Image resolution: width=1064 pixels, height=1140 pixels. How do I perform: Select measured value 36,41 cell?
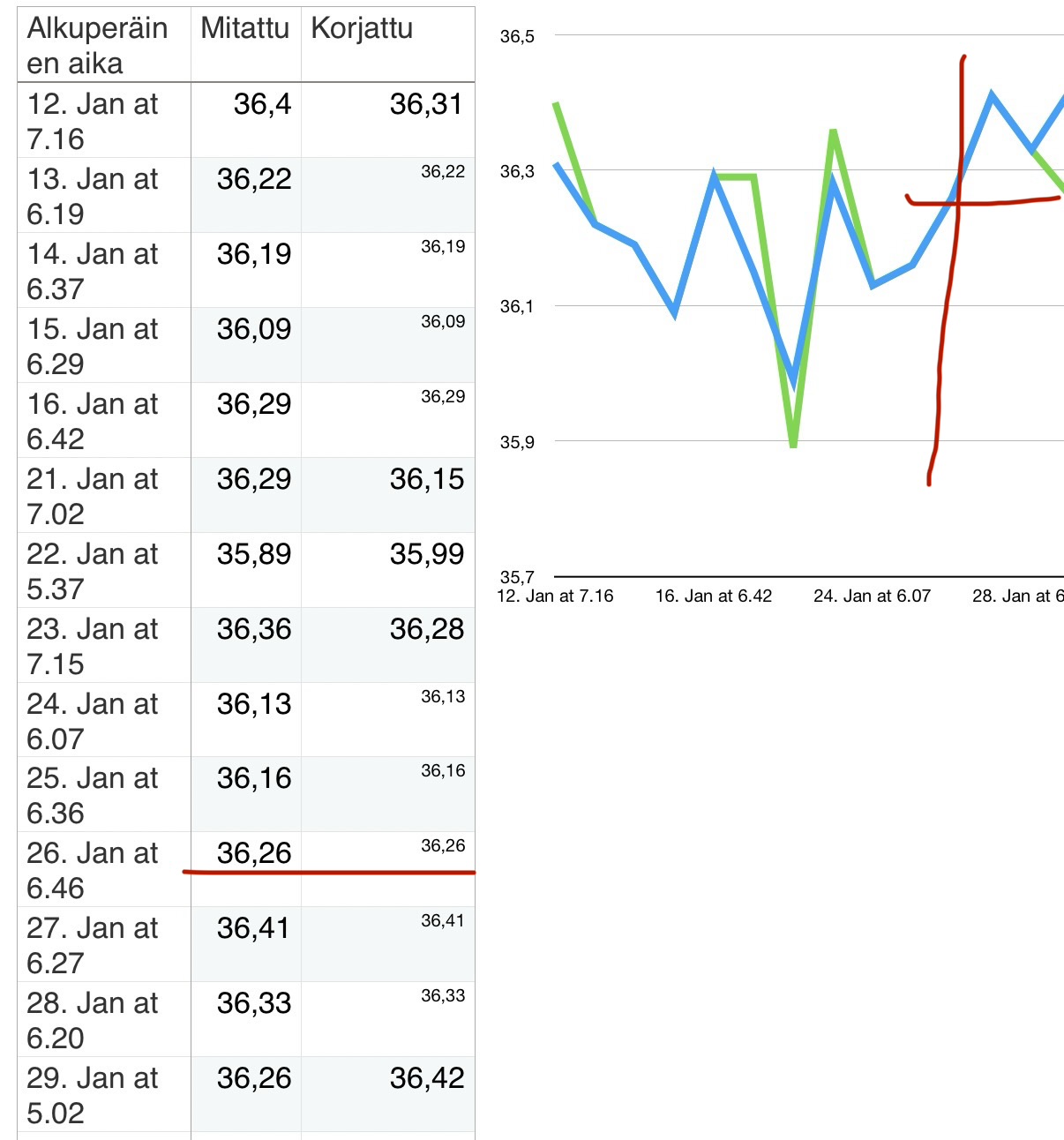click(245, 945)
